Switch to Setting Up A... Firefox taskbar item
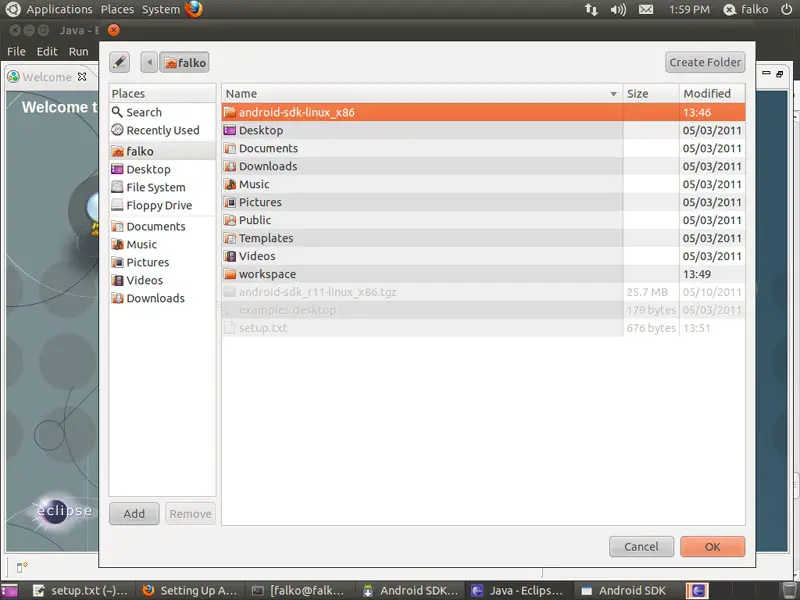This screenshot has width=800, height=600. pyautogui.click(x=190, y=591)
